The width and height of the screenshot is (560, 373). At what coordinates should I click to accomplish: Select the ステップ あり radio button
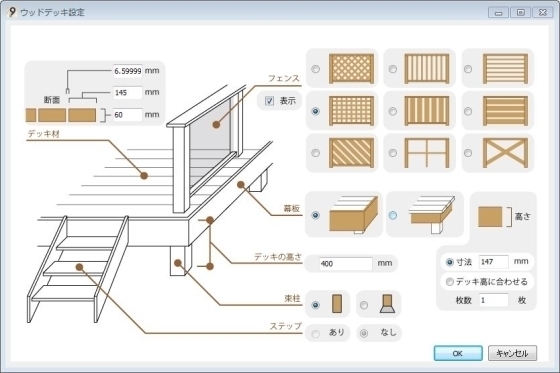click(315, 333)
